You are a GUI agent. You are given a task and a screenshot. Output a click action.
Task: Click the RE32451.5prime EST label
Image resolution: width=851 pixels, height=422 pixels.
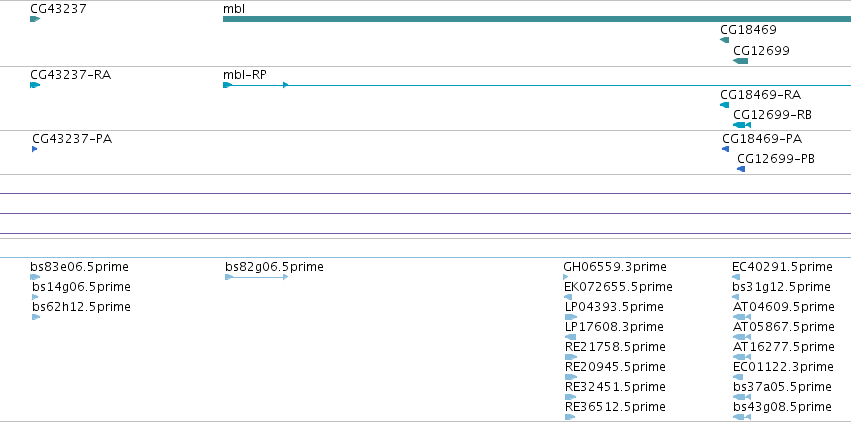tap(615, 387)
